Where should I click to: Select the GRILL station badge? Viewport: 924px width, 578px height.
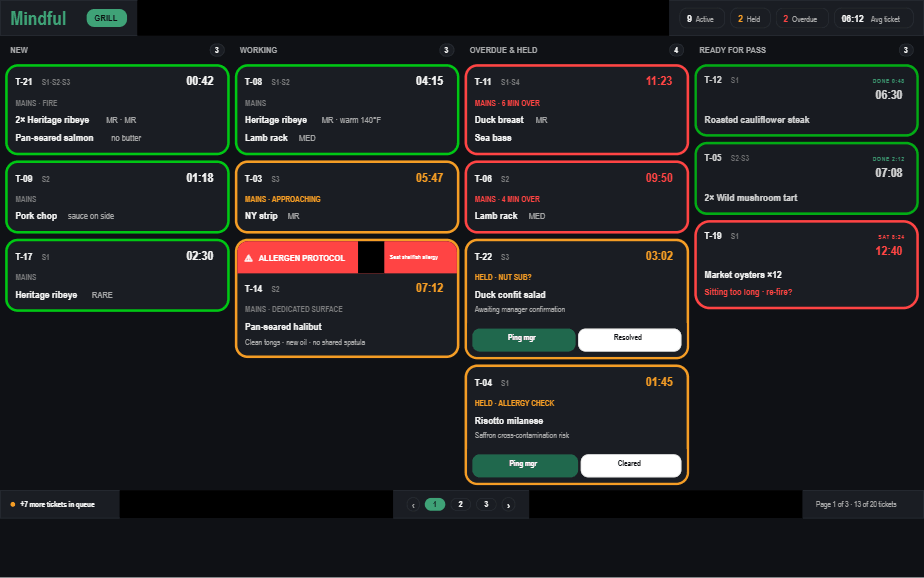click(x=106, y=18)
